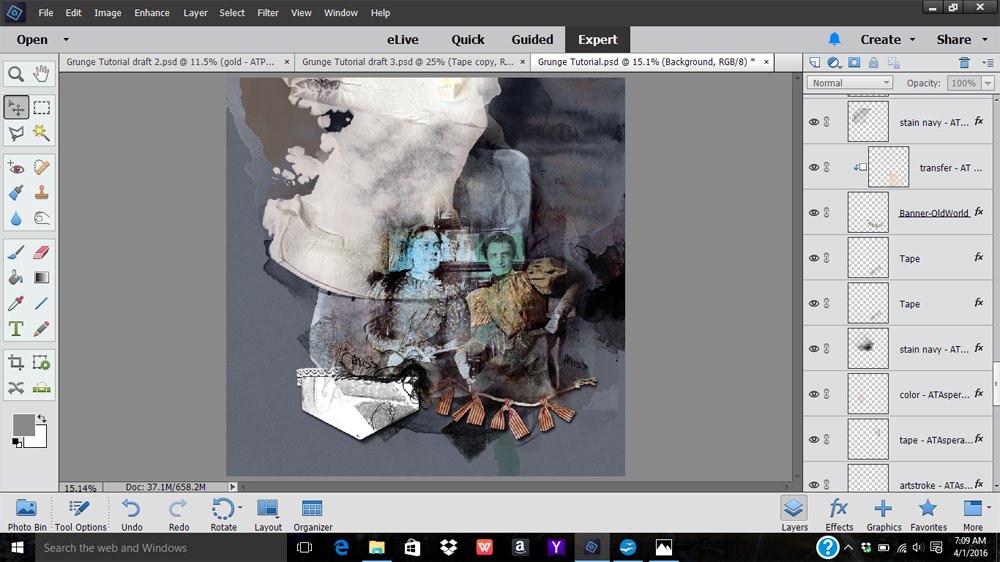Select the Smart Brush tool
Viewport: 1000px width, 562px height.
(x=16, y=193)
